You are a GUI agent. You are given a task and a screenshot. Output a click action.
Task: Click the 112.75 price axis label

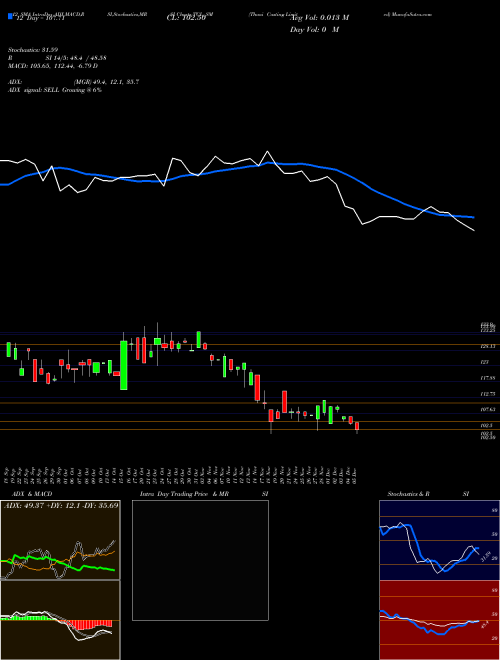click(x=487, y=394)
